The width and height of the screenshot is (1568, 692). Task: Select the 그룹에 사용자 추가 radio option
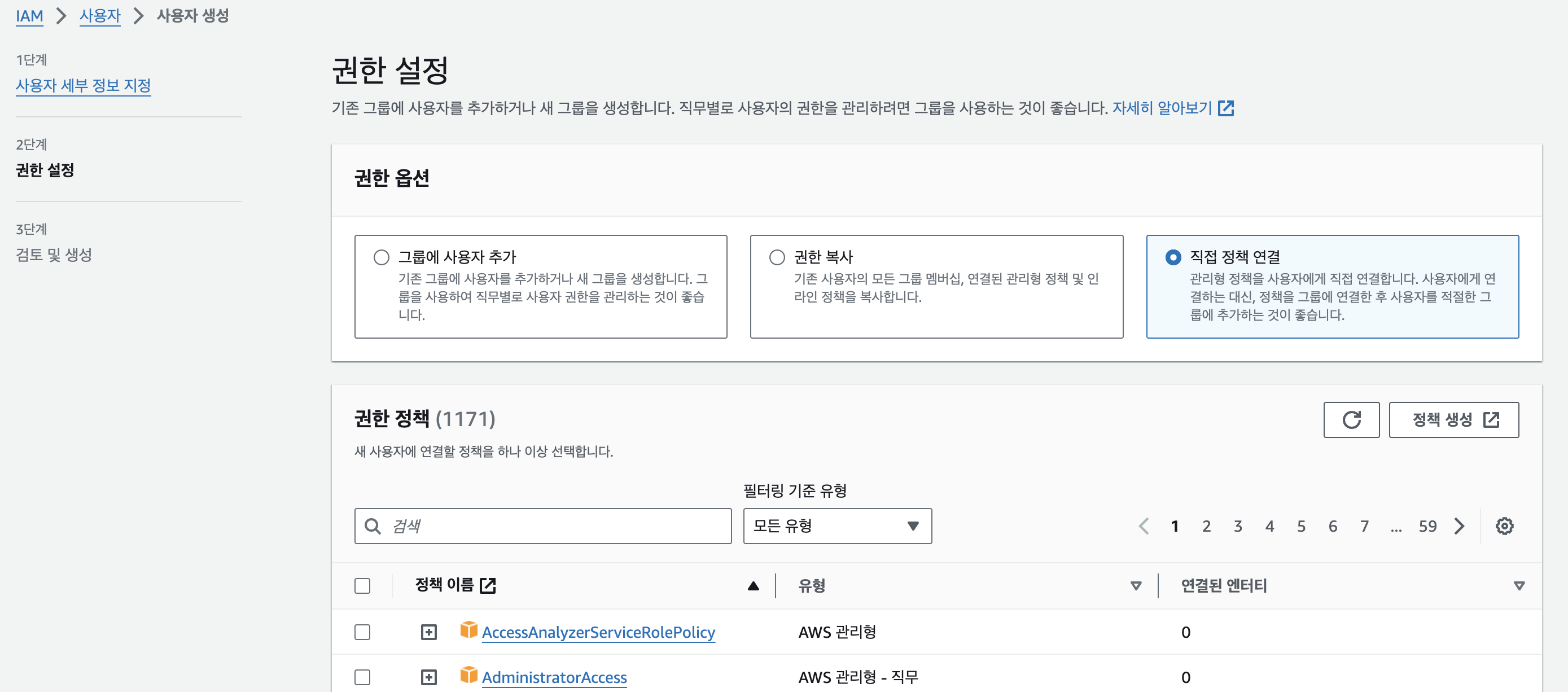[x=381, y=257]
